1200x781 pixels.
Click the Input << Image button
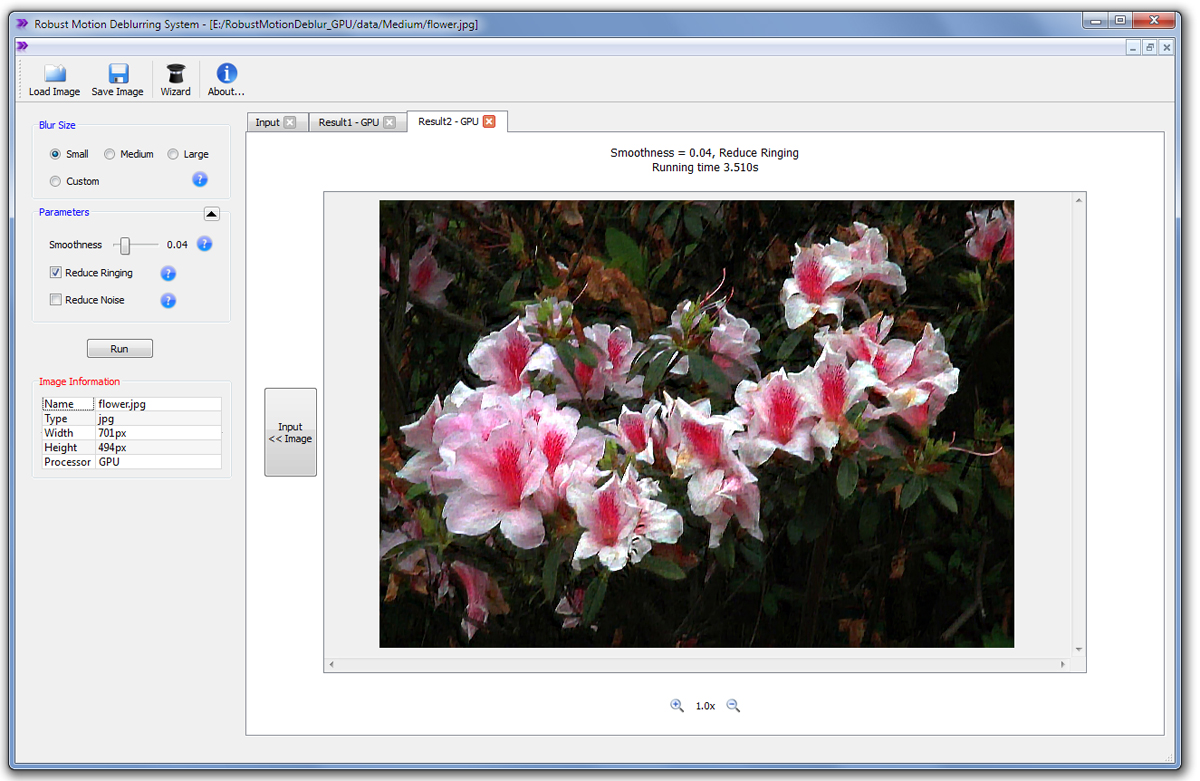pyautogui.click(x=290, y=432)
